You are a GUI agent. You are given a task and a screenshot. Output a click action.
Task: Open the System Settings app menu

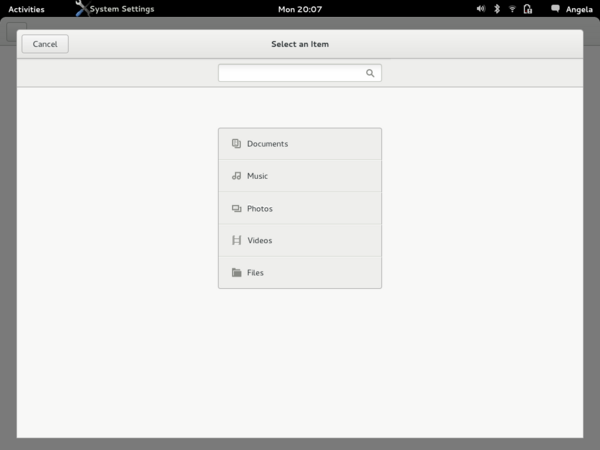[115, 9]
